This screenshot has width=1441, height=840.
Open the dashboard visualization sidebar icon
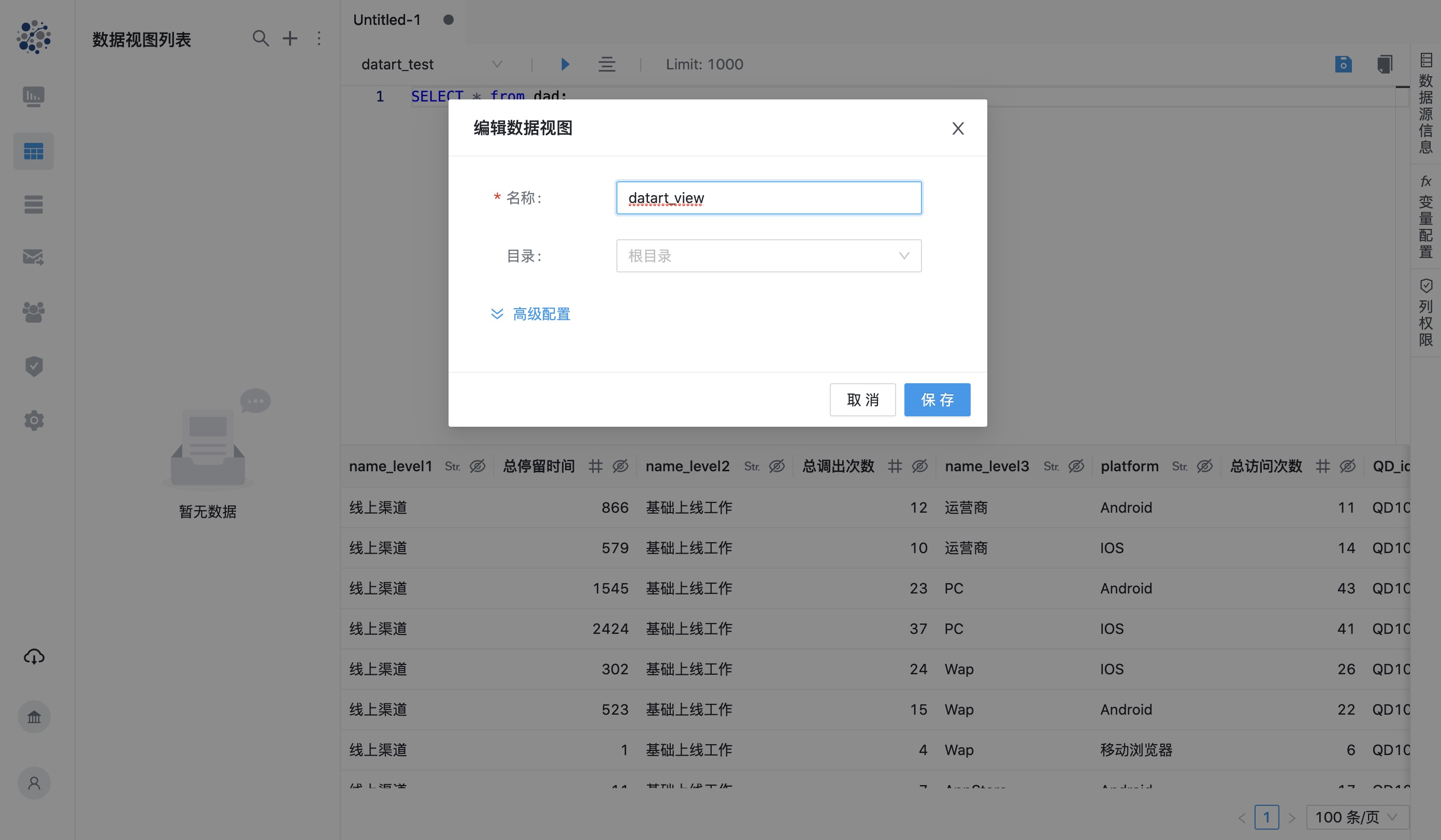tap(34, 97)
